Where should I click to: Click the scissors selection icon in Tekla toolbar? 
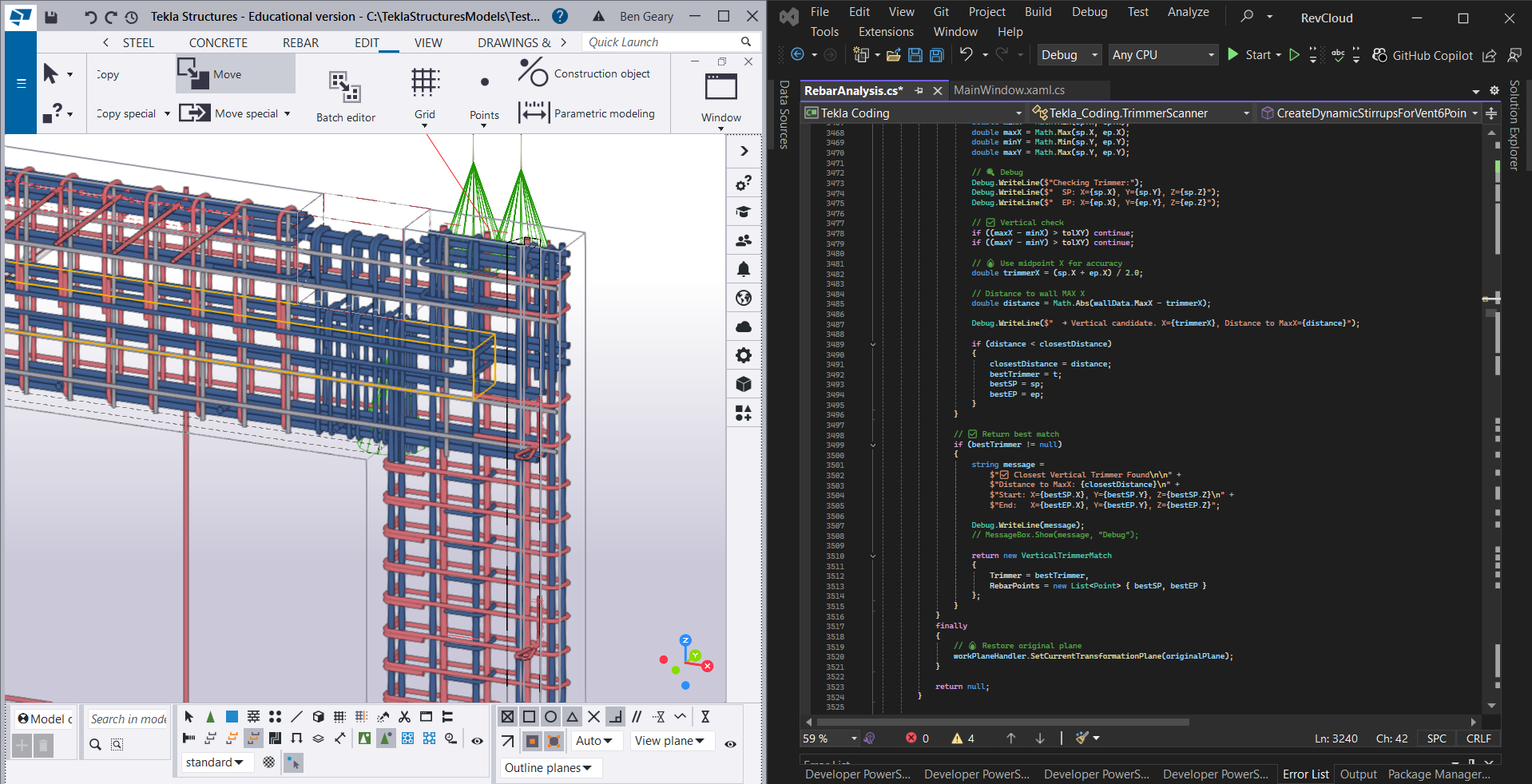404,716
